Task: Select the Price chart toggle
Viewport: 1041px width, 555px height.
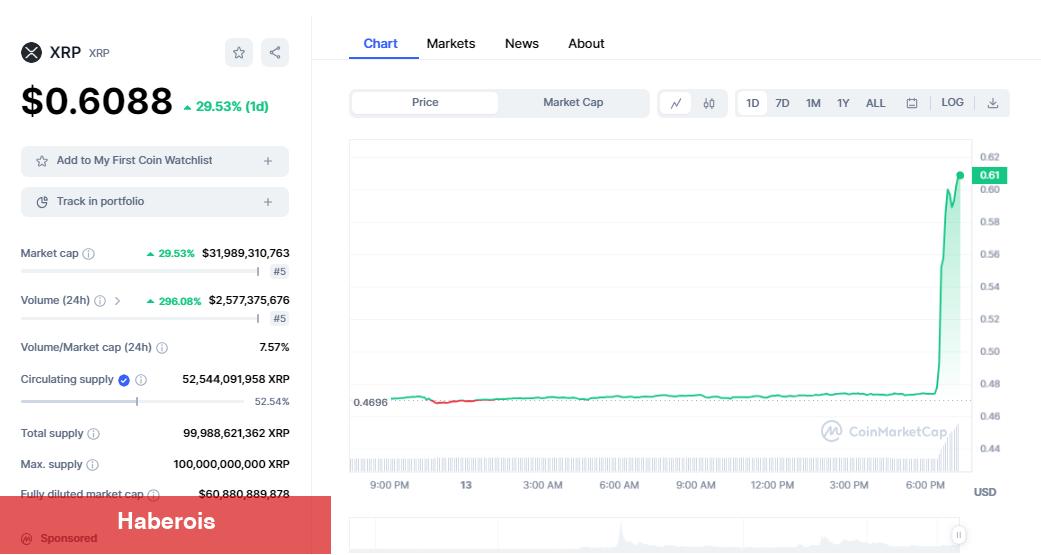Action: click(x=425, y=103)
